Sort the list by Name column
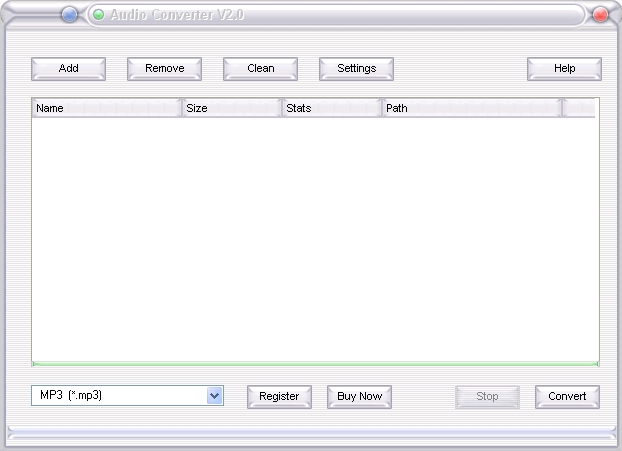622x451 pixels. tap(107, 108)
